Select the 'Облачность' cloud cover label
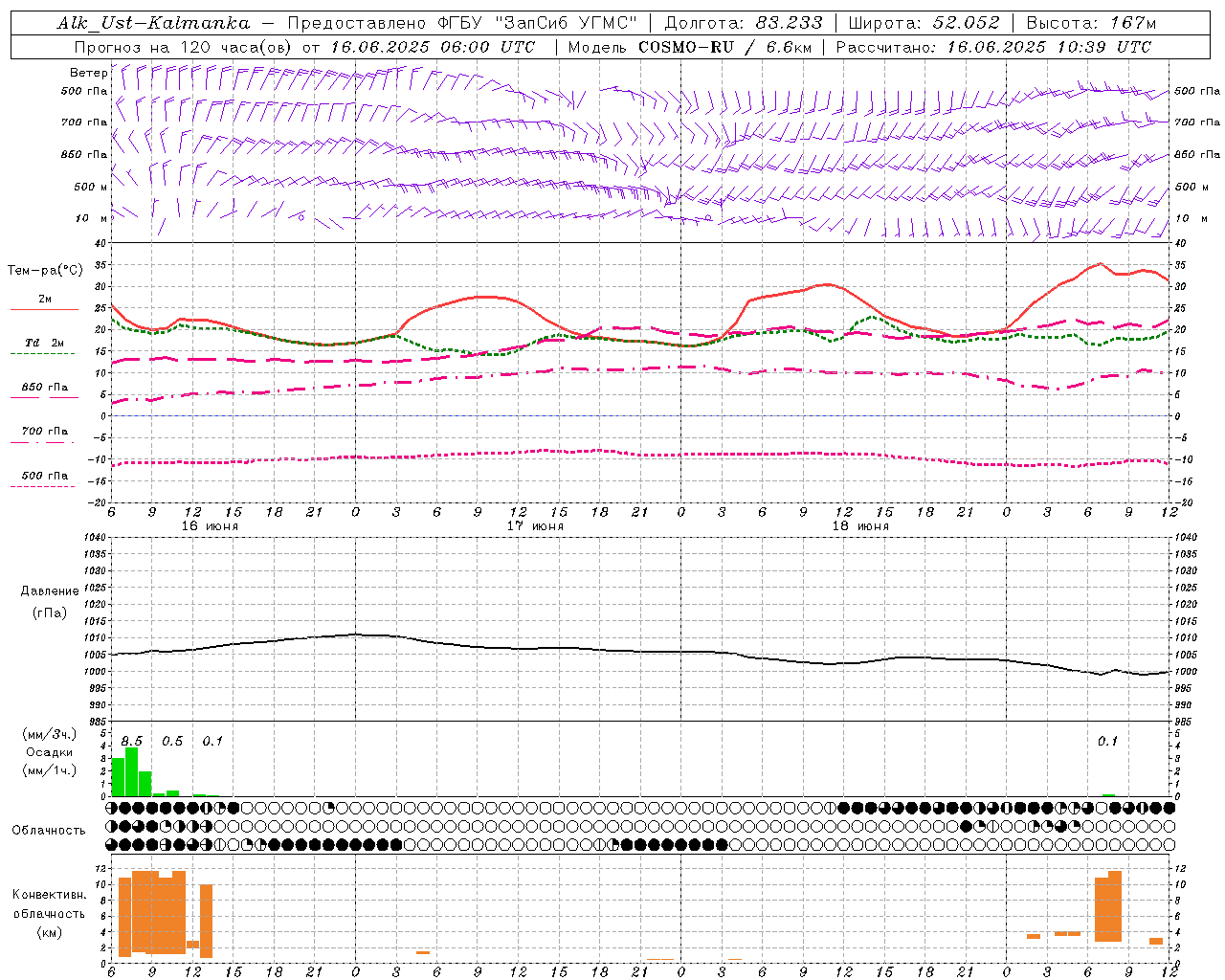The width and height of the screenshot is (1225, 980). point(49,830)
